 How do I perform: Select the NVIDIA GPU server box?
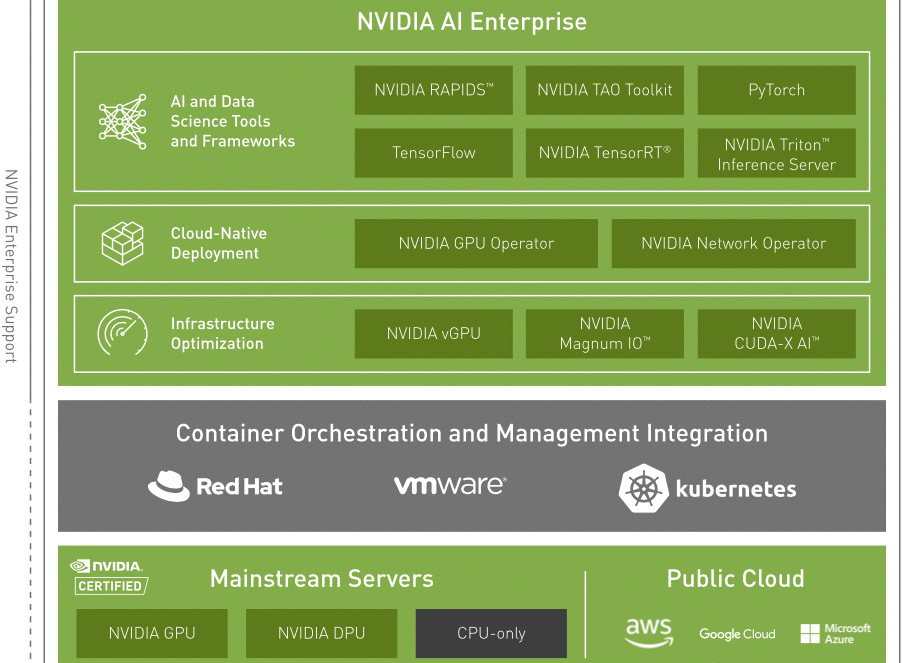click(152, 633)
